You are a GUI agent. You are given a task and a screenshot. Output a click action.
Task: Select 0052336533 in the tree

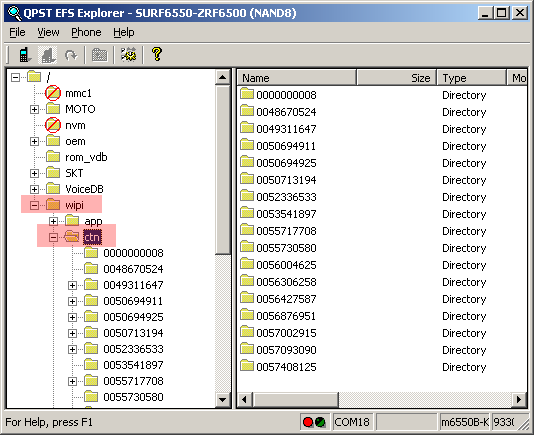pos(134,349)
